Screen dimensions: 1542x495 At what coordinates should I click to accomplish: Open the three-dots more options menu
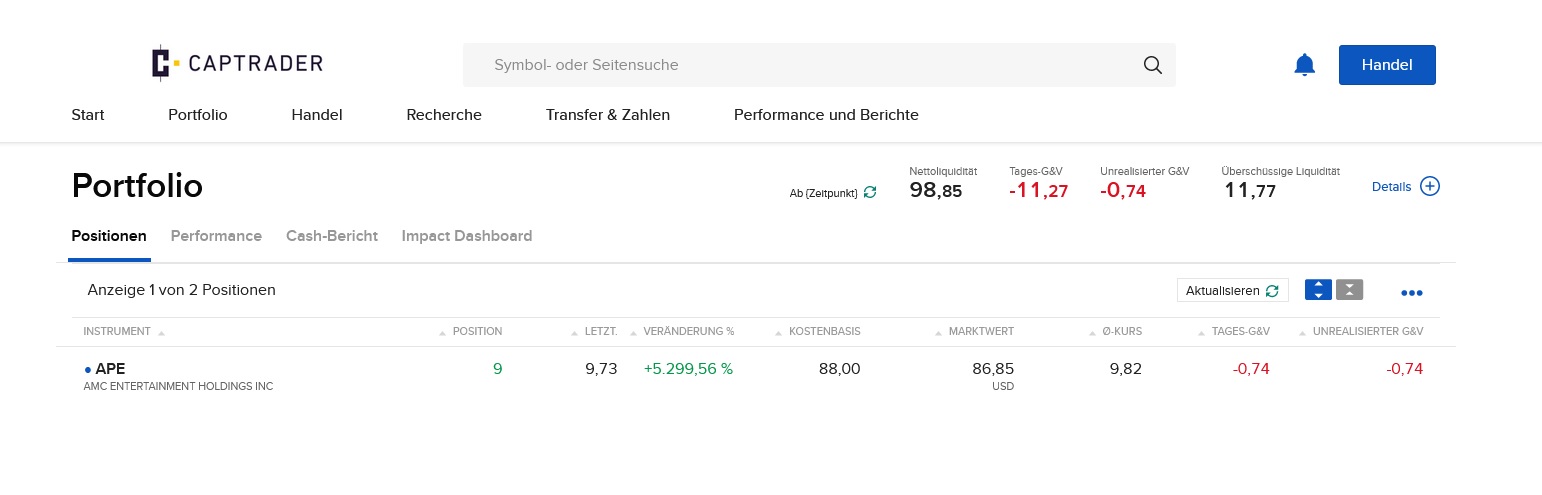pos(1411,293)
